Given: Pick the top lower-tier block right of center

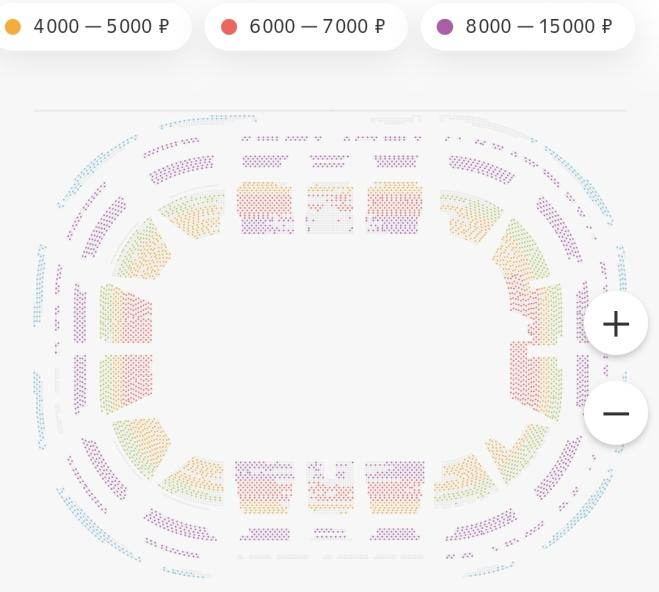Looking at the screenshot, I should click(x=393, y=208).
